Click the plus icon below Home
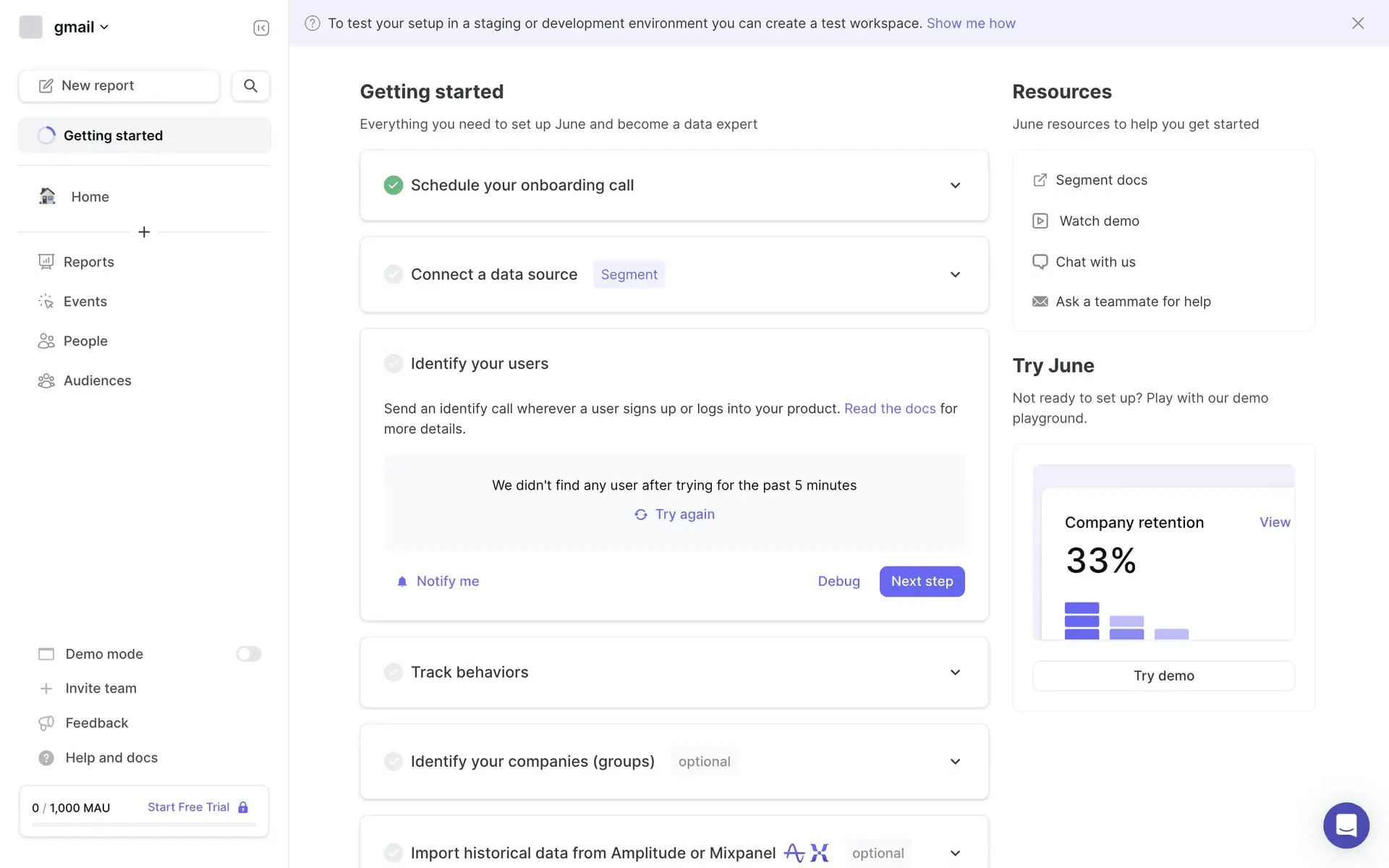 144,231
